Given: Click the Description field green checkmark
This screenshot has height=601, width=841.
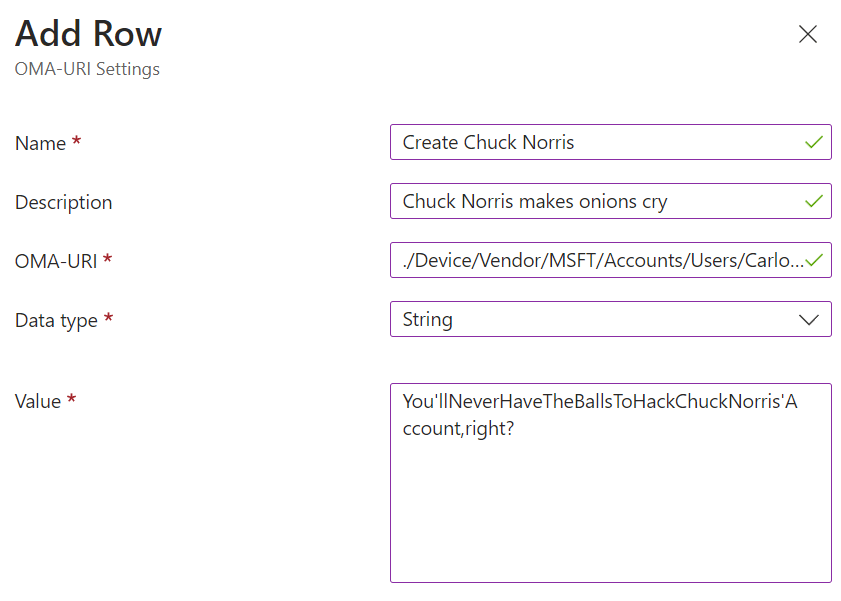Looking at the screenshot, I should pos(815,201).
